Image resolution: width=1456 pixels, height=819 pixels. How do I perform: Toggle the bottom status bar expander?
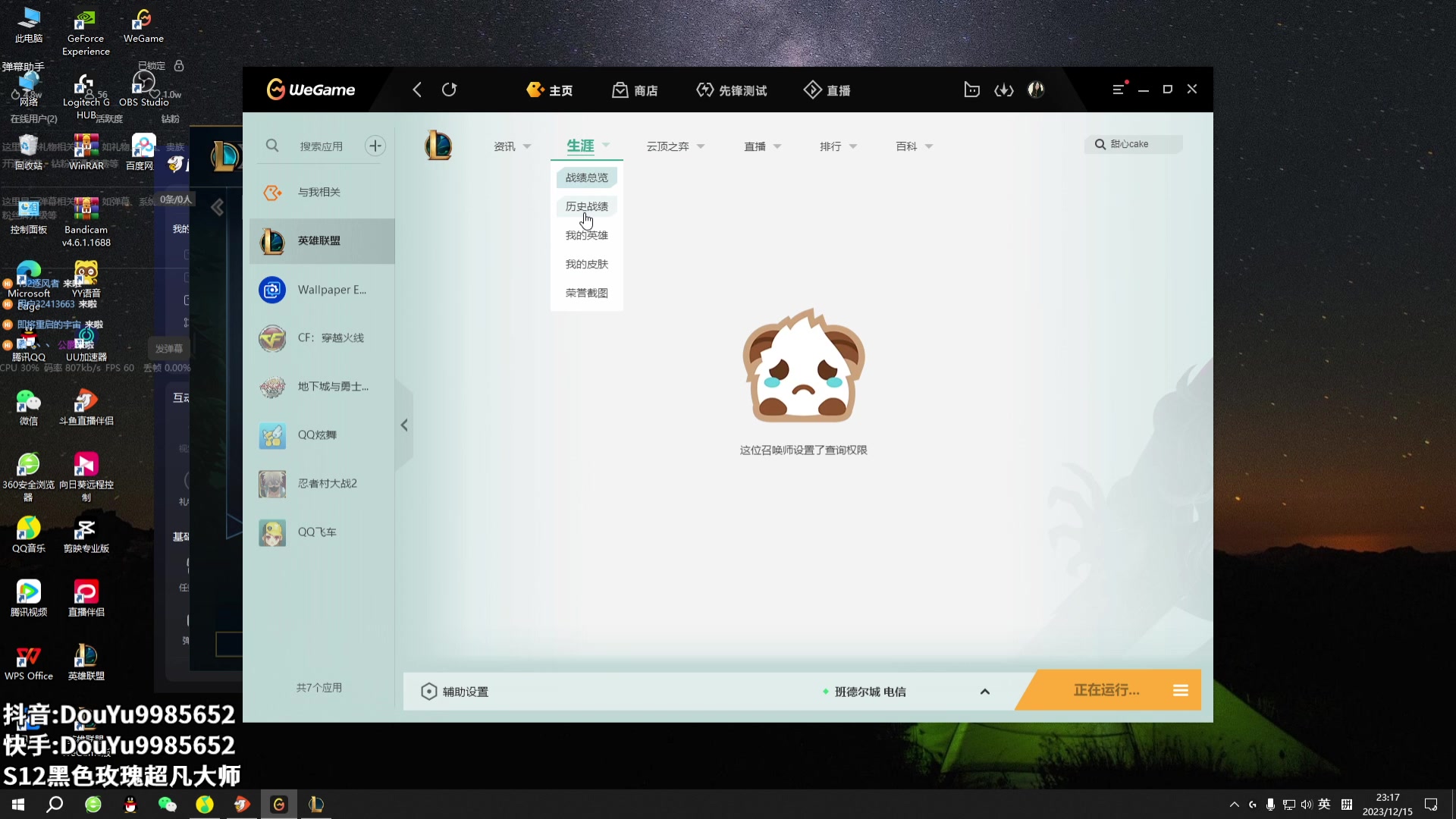pyautogui.click(x=986, y=691)
